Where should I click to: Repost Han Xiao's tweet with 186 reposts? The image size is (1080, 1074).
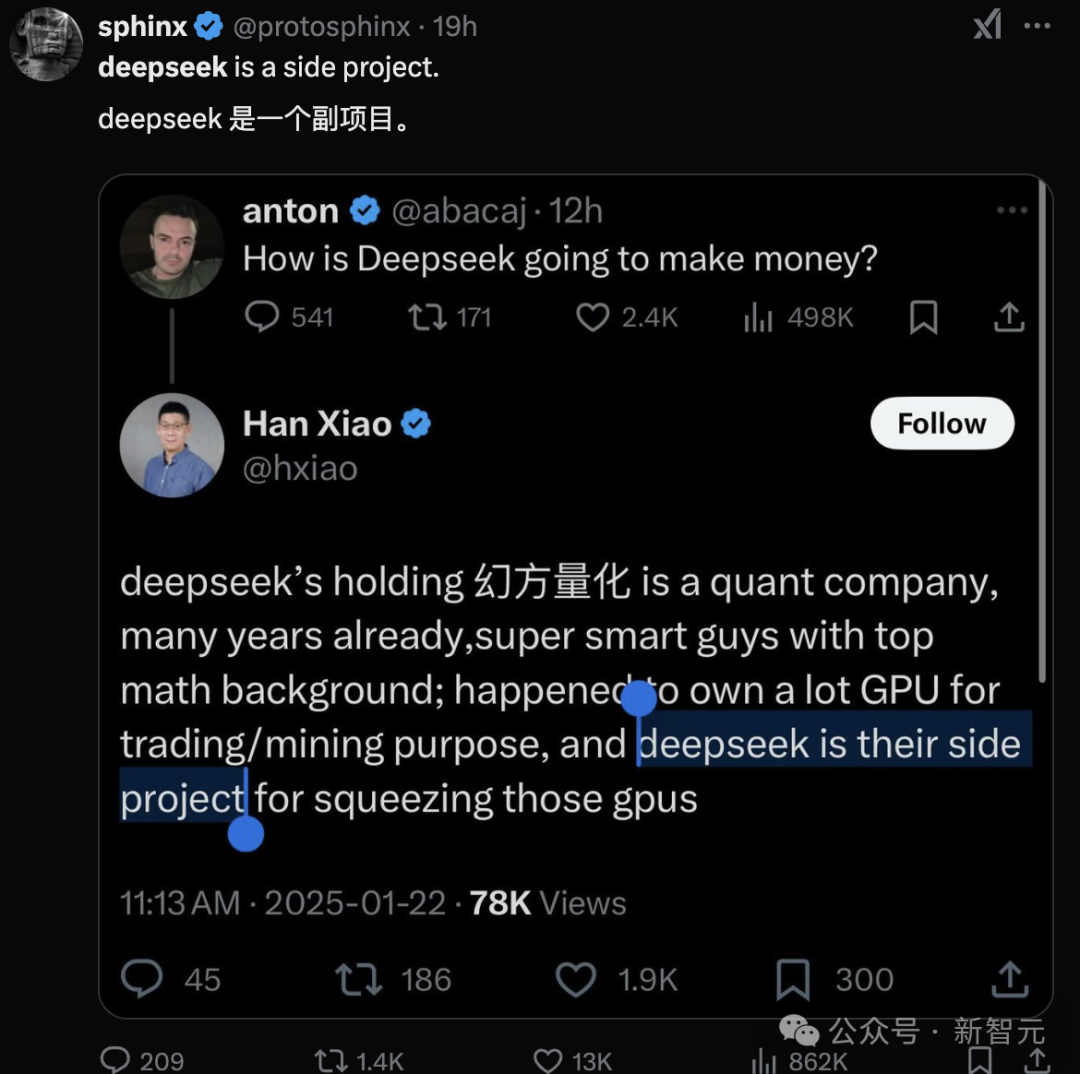tap(359, 979)
